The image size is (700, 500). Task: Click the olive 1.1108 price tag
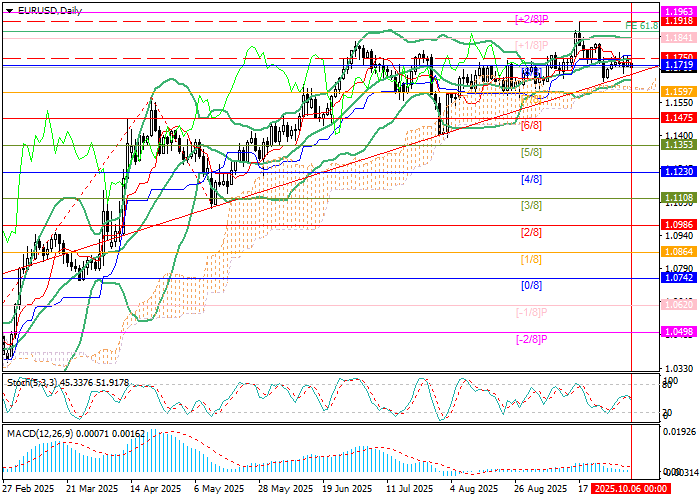tap(680, 198)
